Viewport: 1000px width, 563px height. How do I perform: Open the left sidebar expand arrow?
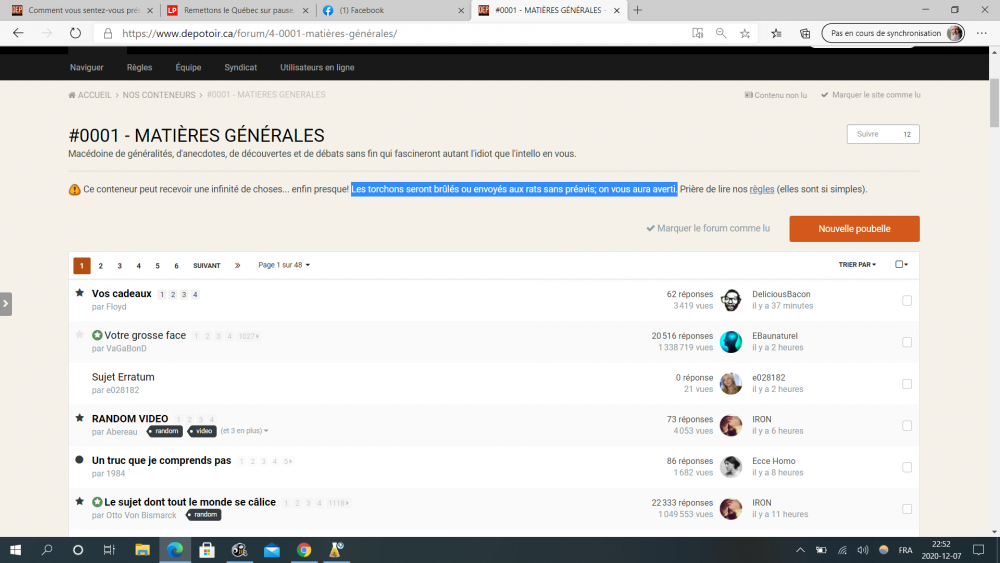point(6,303)
